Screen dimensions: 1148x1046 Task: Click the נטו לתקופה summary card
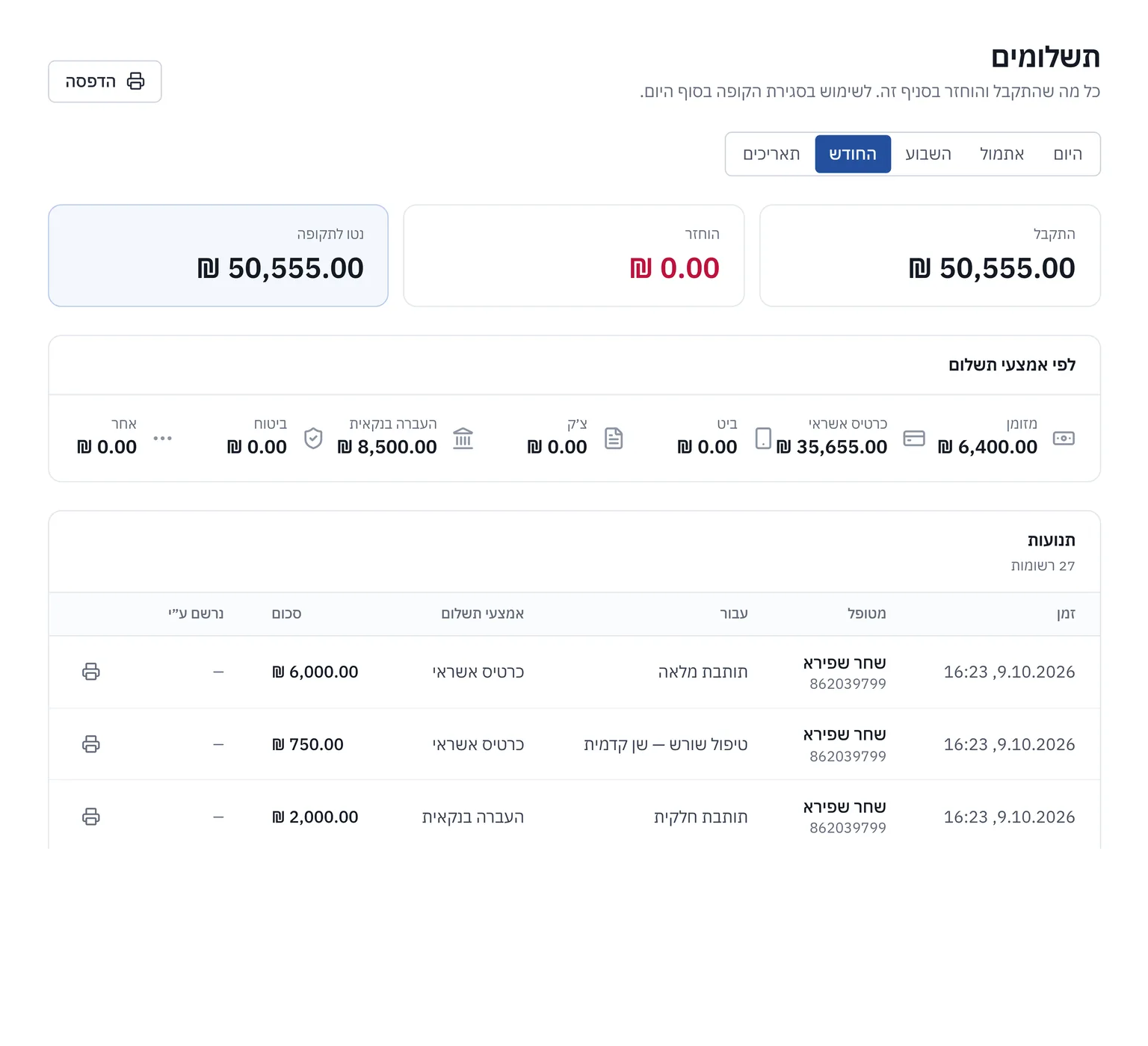click(218, 256)
